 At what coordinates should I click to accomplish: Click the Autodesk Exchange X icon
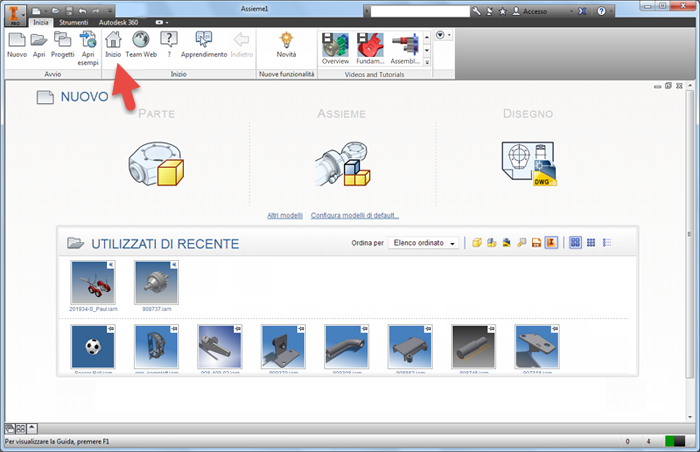pos(582,11)
